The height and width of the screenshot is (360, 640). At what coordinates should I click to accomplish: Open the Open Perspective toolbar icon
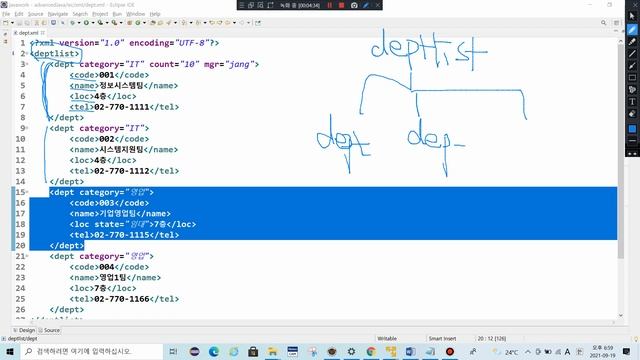[x=617, y=23]
